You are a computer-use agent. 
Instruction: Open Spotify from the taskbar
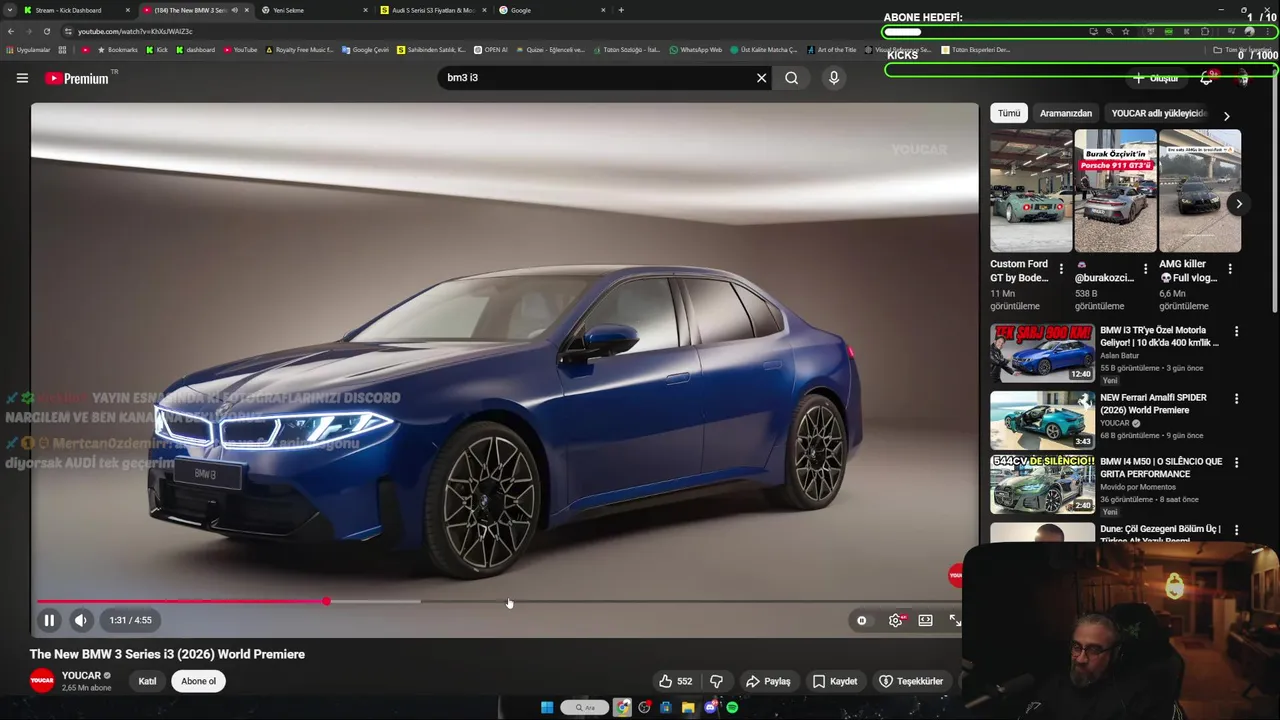tap(732, 708)
